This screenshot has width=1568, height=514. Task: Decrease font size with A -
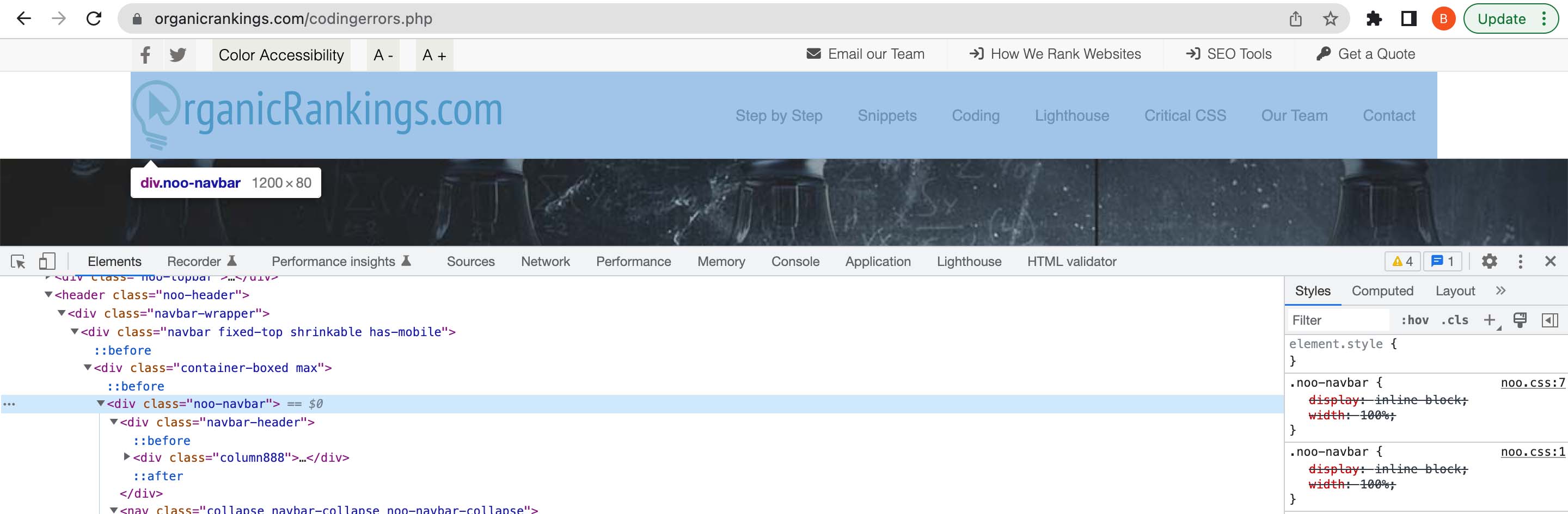click(383, 55)
